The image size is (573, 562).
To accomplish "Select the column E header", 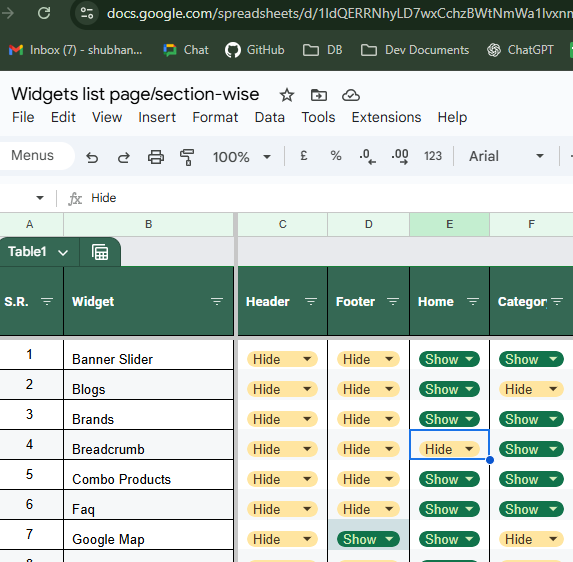I will 449,224.
